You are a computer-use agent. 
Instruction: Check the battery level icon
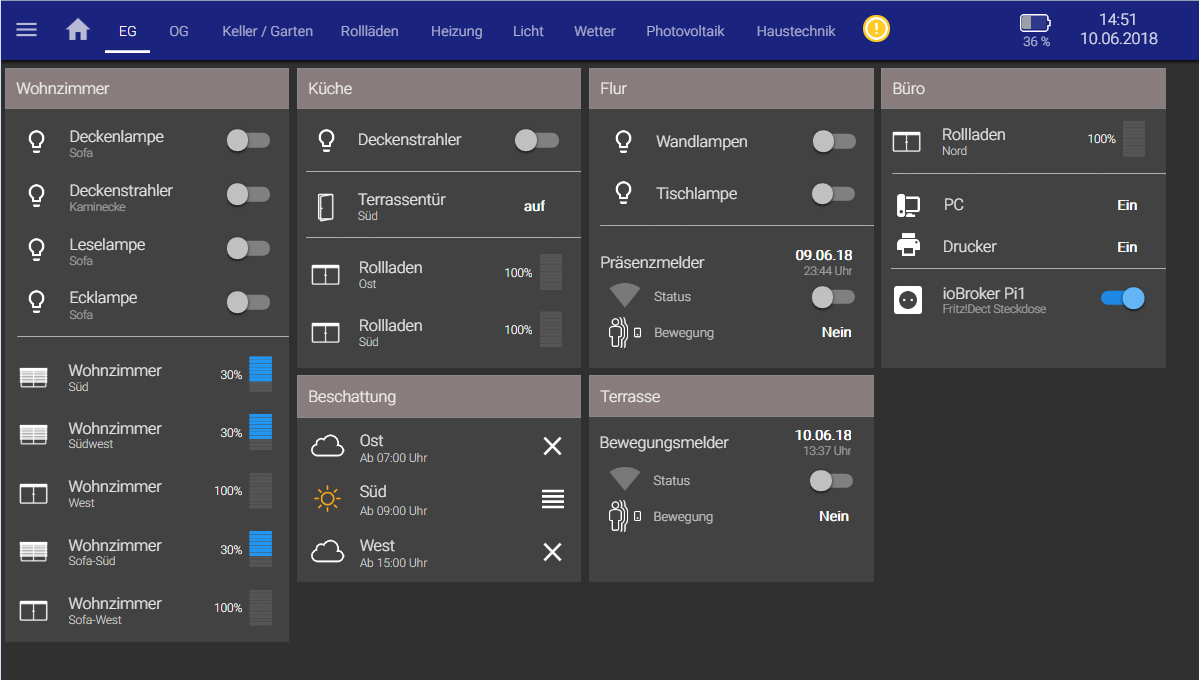[1035, 22]
